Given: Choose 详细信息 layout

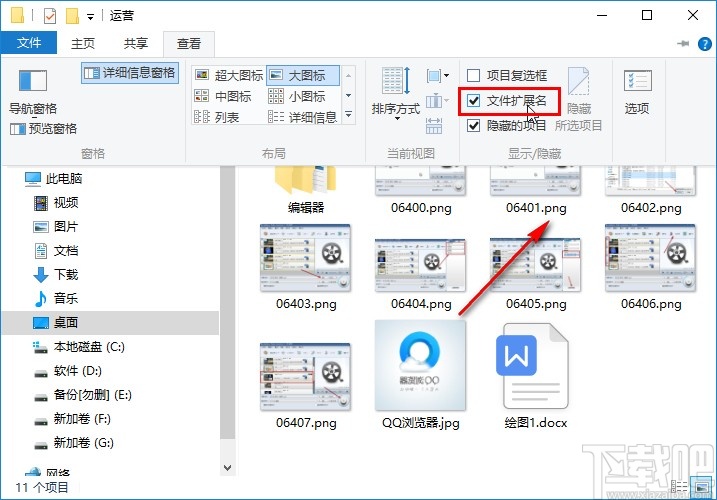Looking at the screenshot, I should coord(303,117).
